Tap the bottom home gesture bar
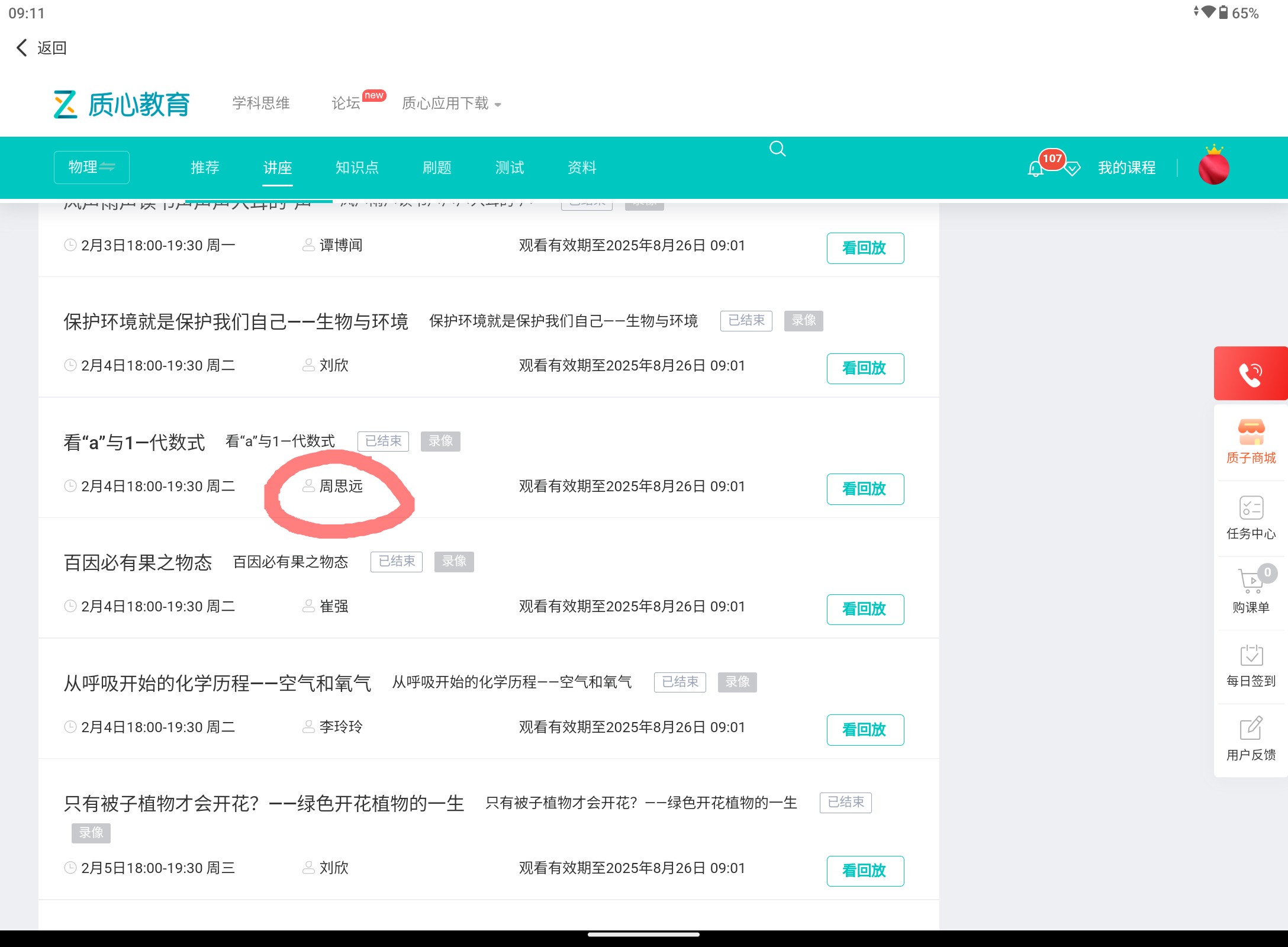Viewport: 1288px width, 947px height. pyautogui.click(x=644, y=935)
